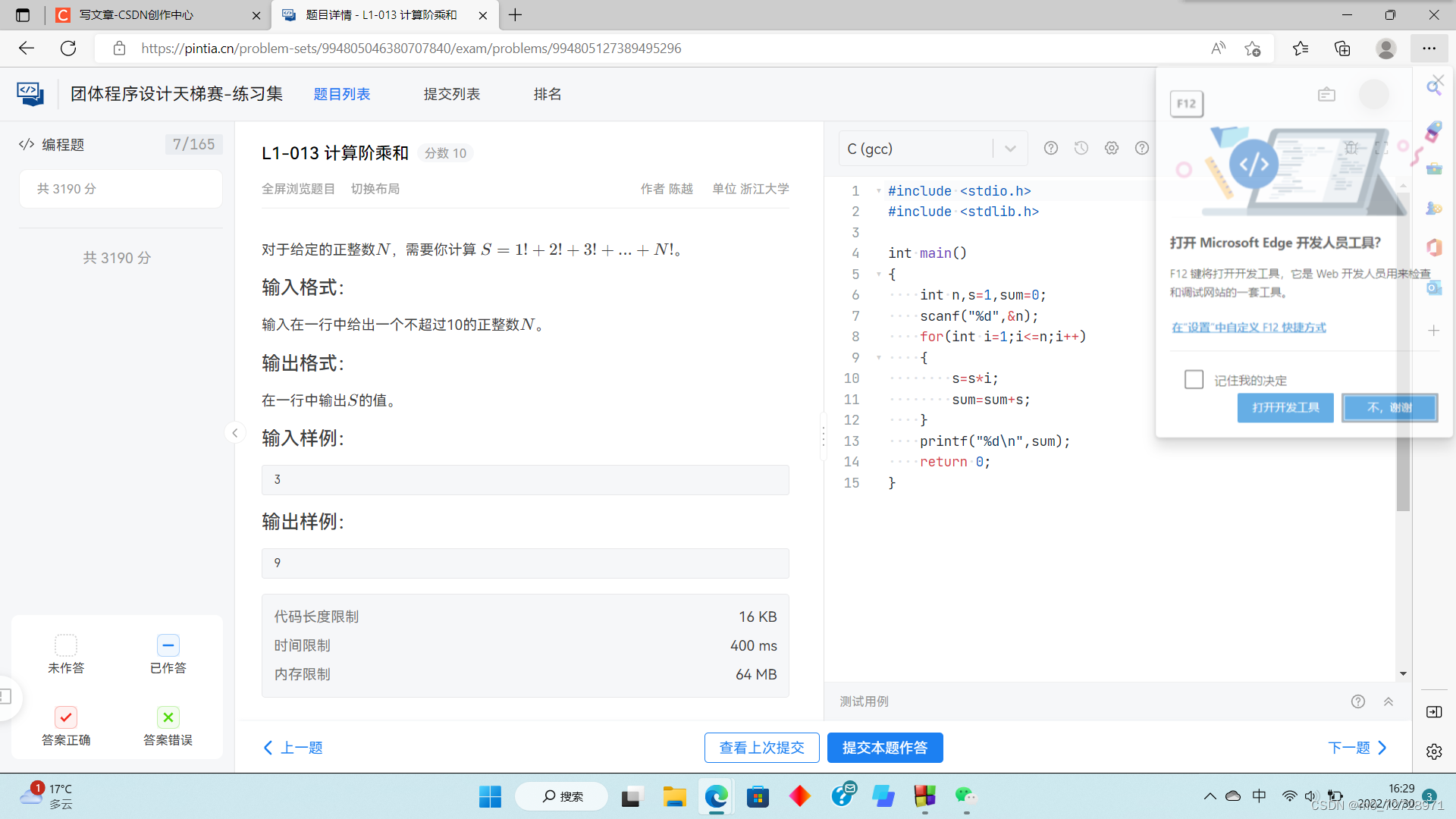This screenshot has height=819, width=1456.
Task: View the submission history clock icon
Action: [x=1081, y=148]
